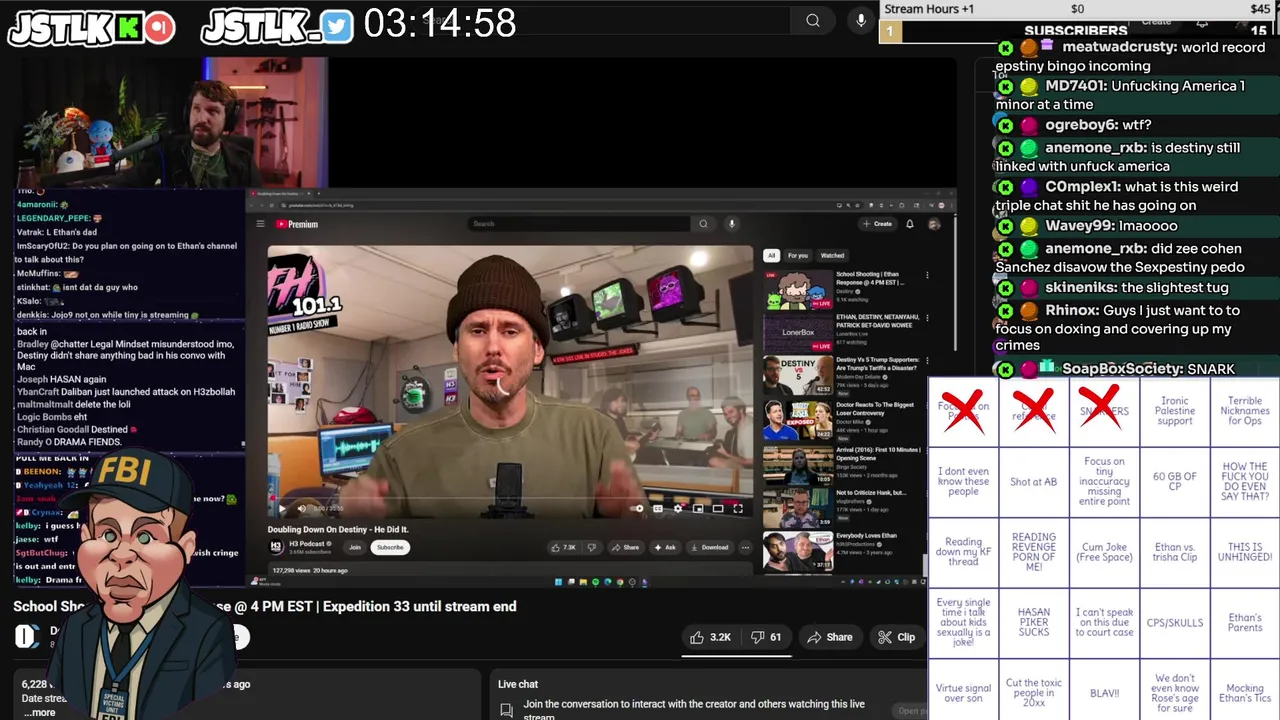Switch the H3 video to miniplayer
Viewport: 1280px width, 720px height.
coord(698,508)
